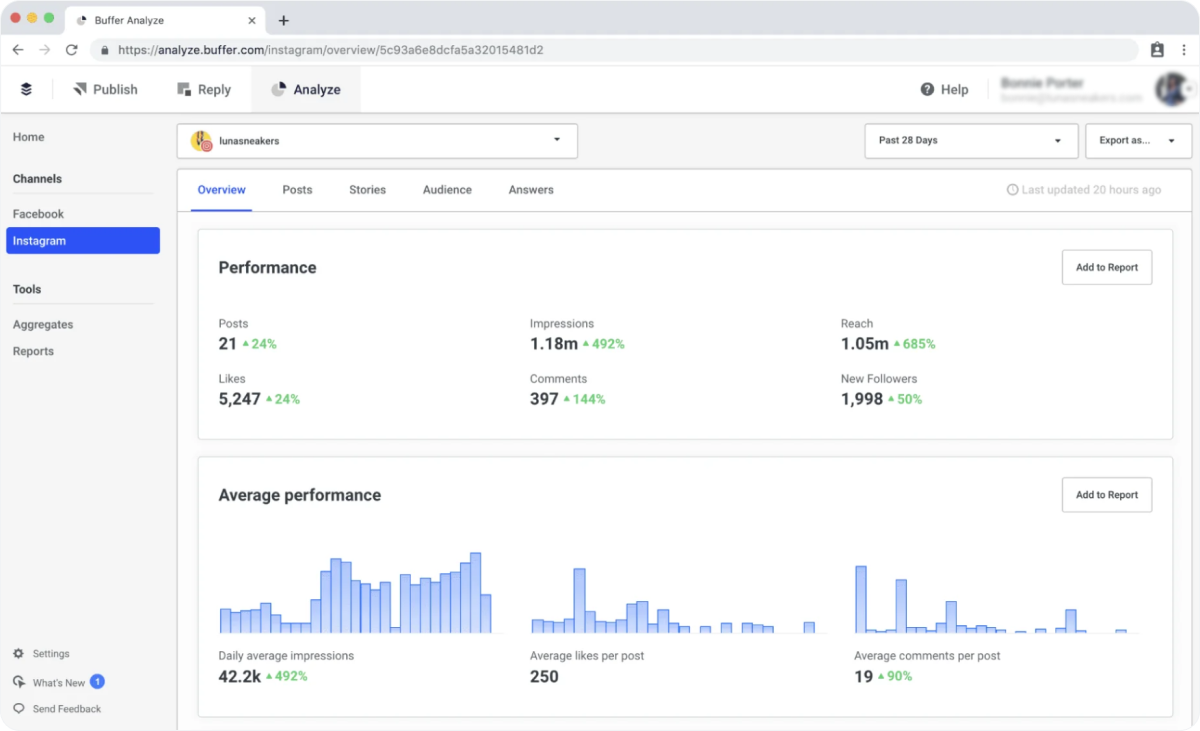This screenshot has height=731, width=1200.
Task: Click the Help question mark icon
Action: [928, 89]
